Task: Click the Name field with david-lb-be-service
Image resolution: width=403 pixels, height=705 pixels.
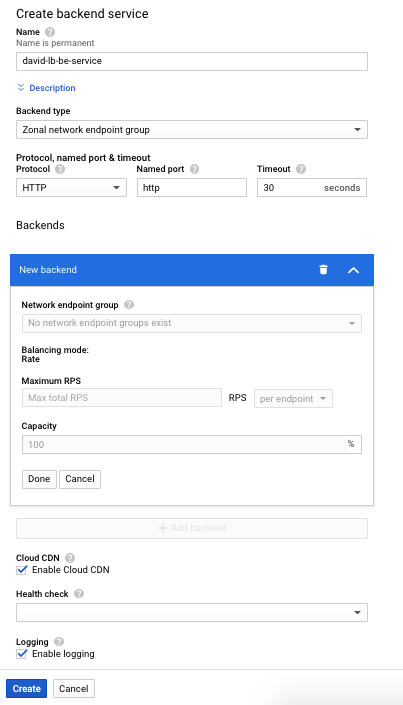Action: (x=192, y=61)
